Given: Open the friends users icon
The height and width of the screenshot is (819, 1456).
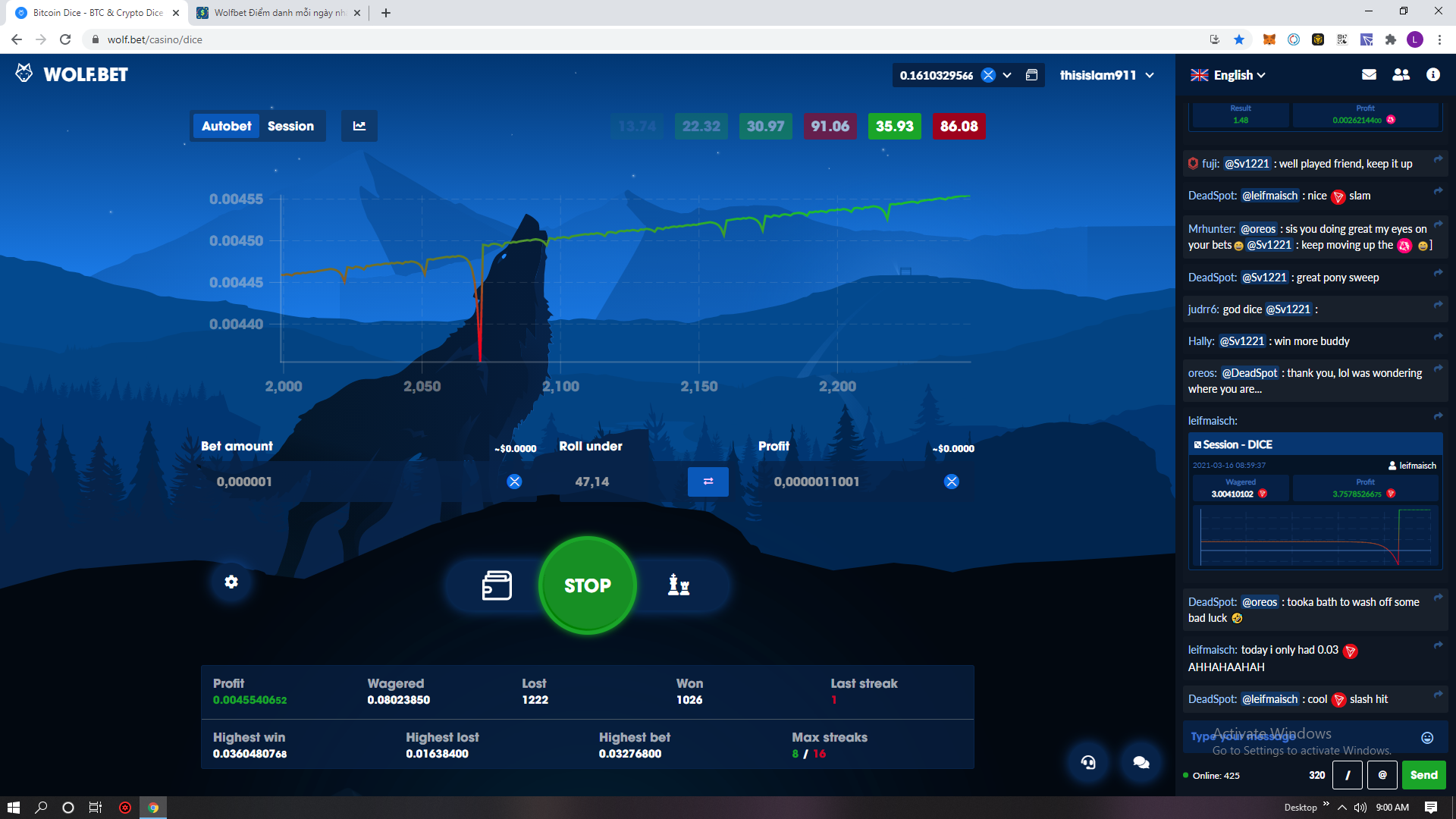Looking at the screenshot, I should (1401, 74).
